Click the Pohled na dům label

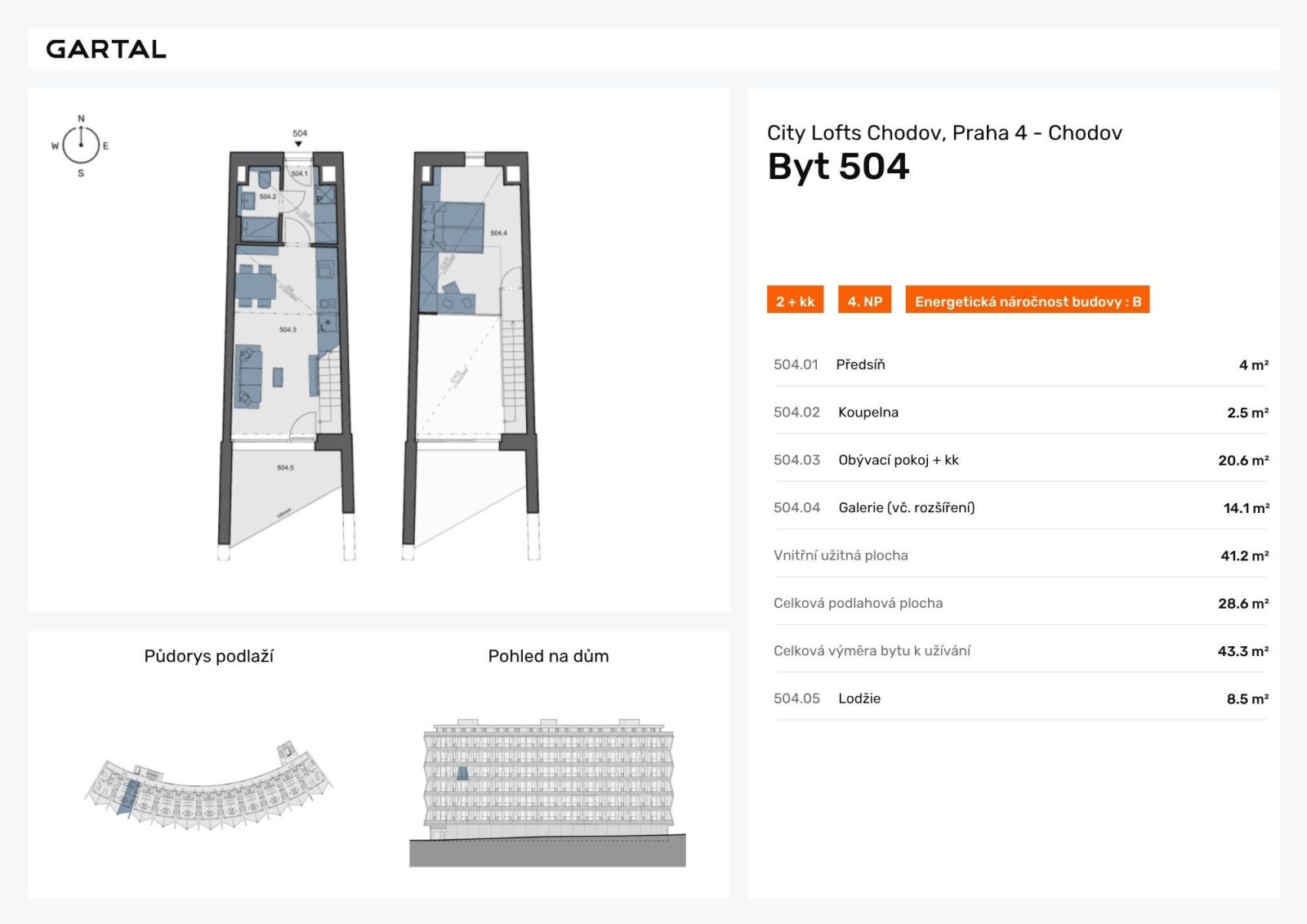[x=548, y=656]
